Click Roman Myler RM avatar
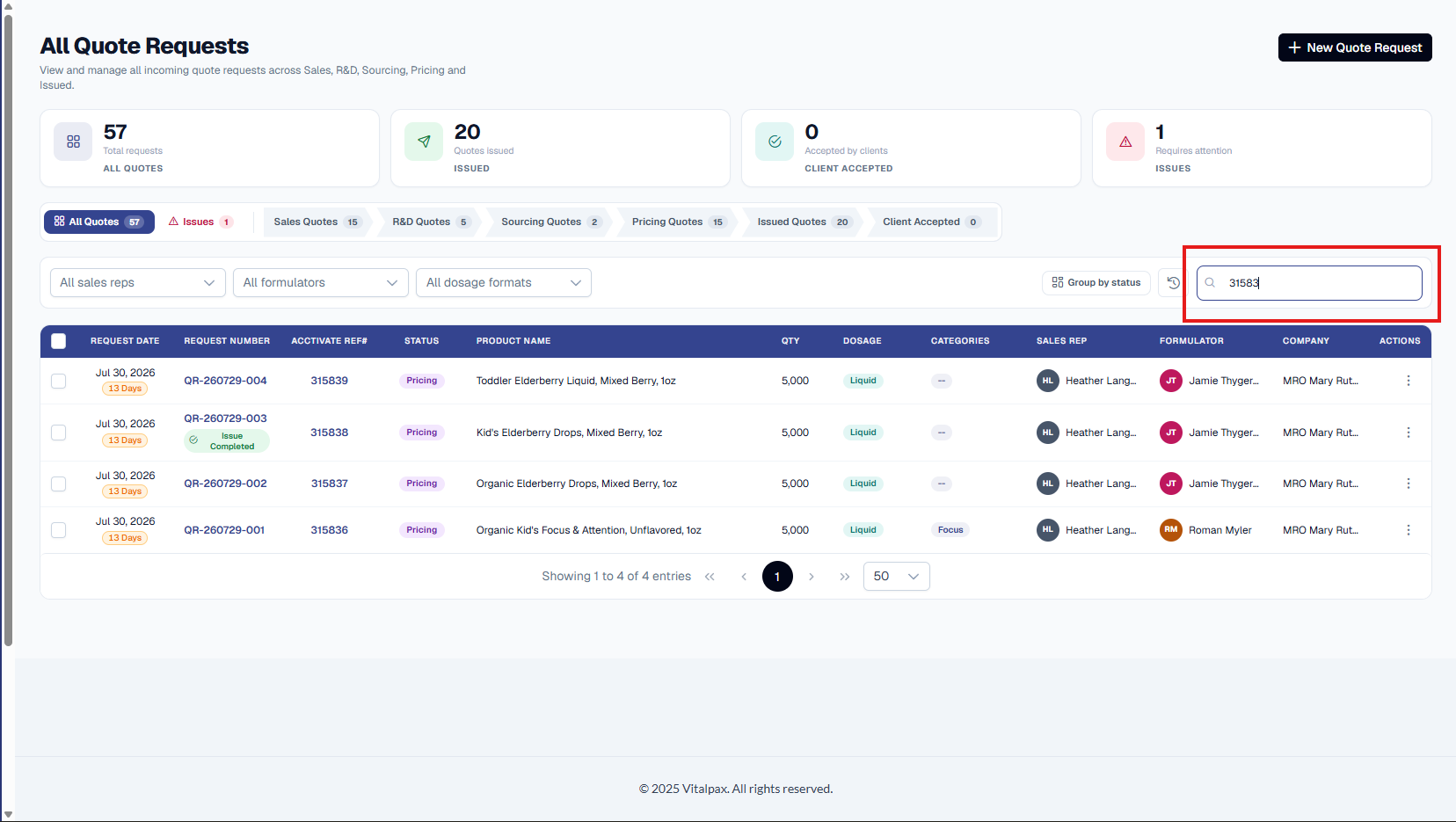Image resolution: width=1456 pixels, height=822 pixels. pyautogui.click(x=1171, y=530)
